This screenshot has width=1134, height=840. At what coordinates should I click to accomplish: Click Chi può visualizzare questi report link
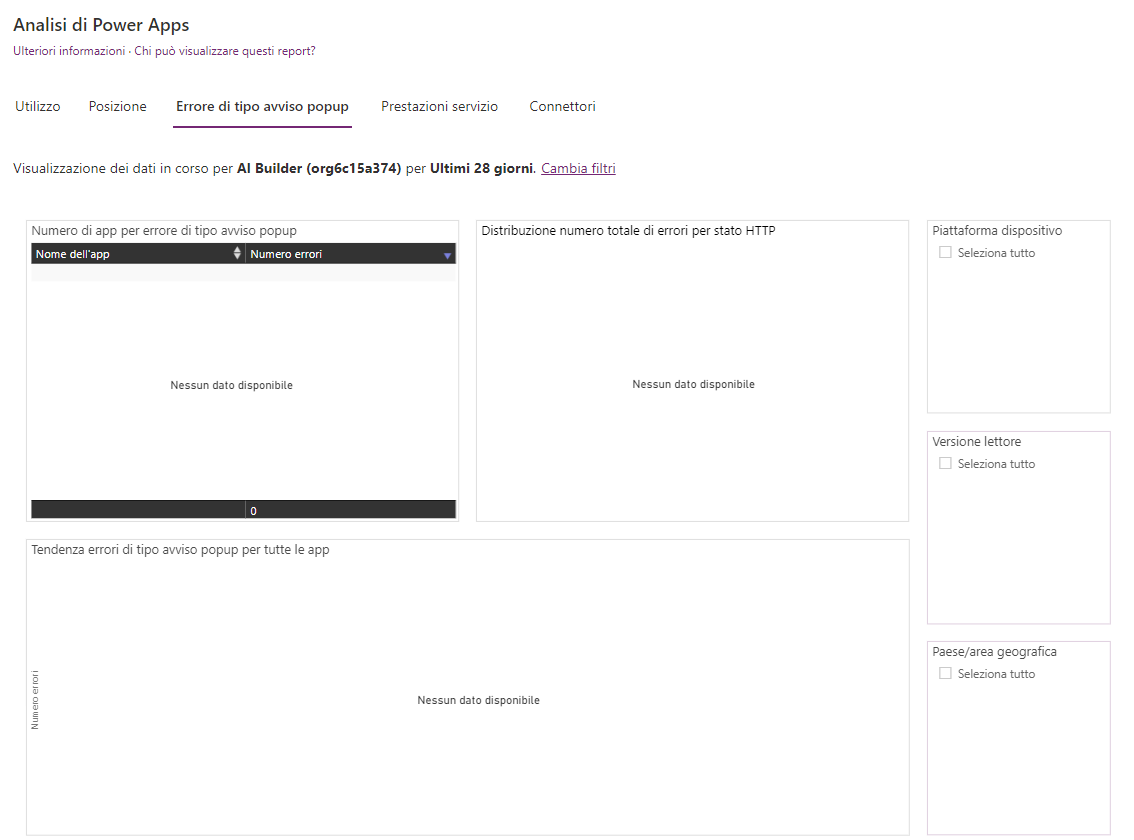(x=222, y=50)
